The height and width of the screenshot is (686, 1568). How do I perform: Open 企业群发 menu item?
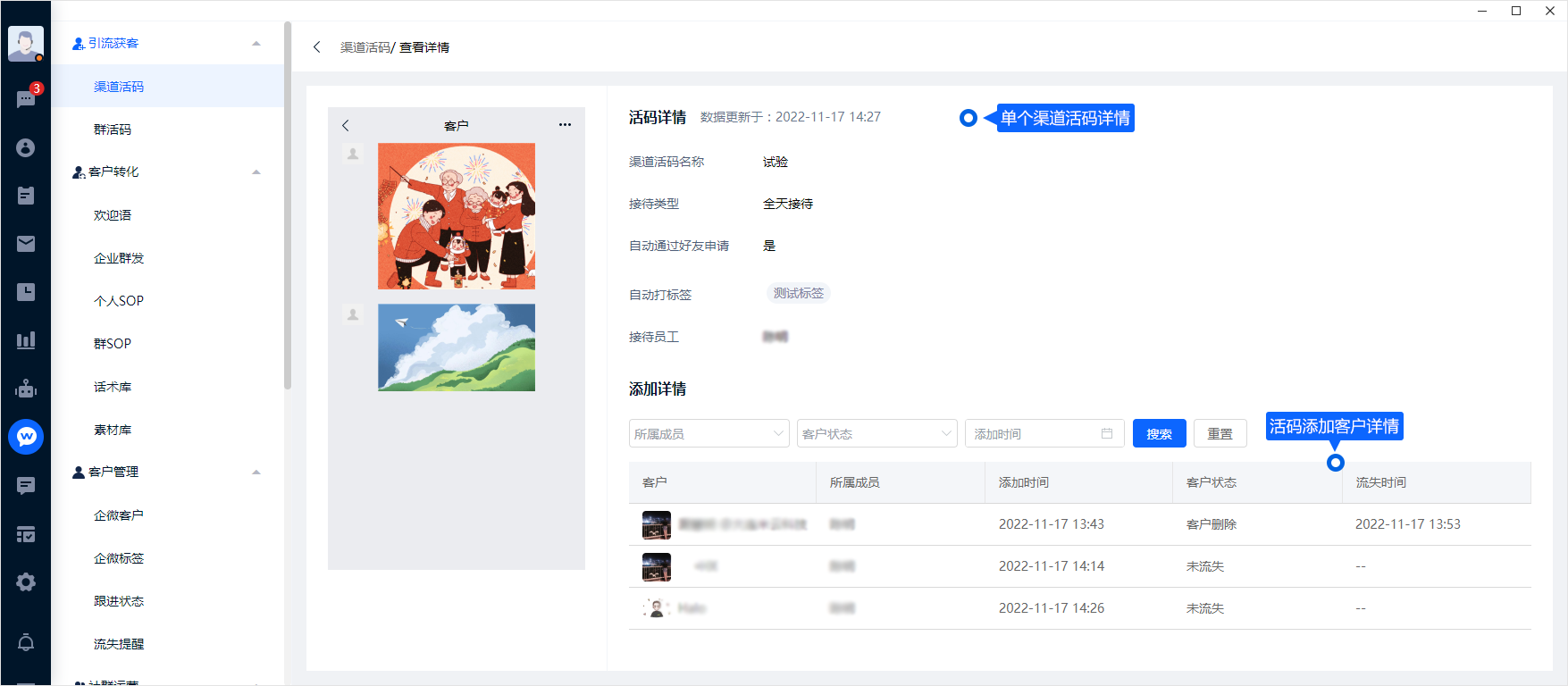pyautogui.click(x=119, y=258)
